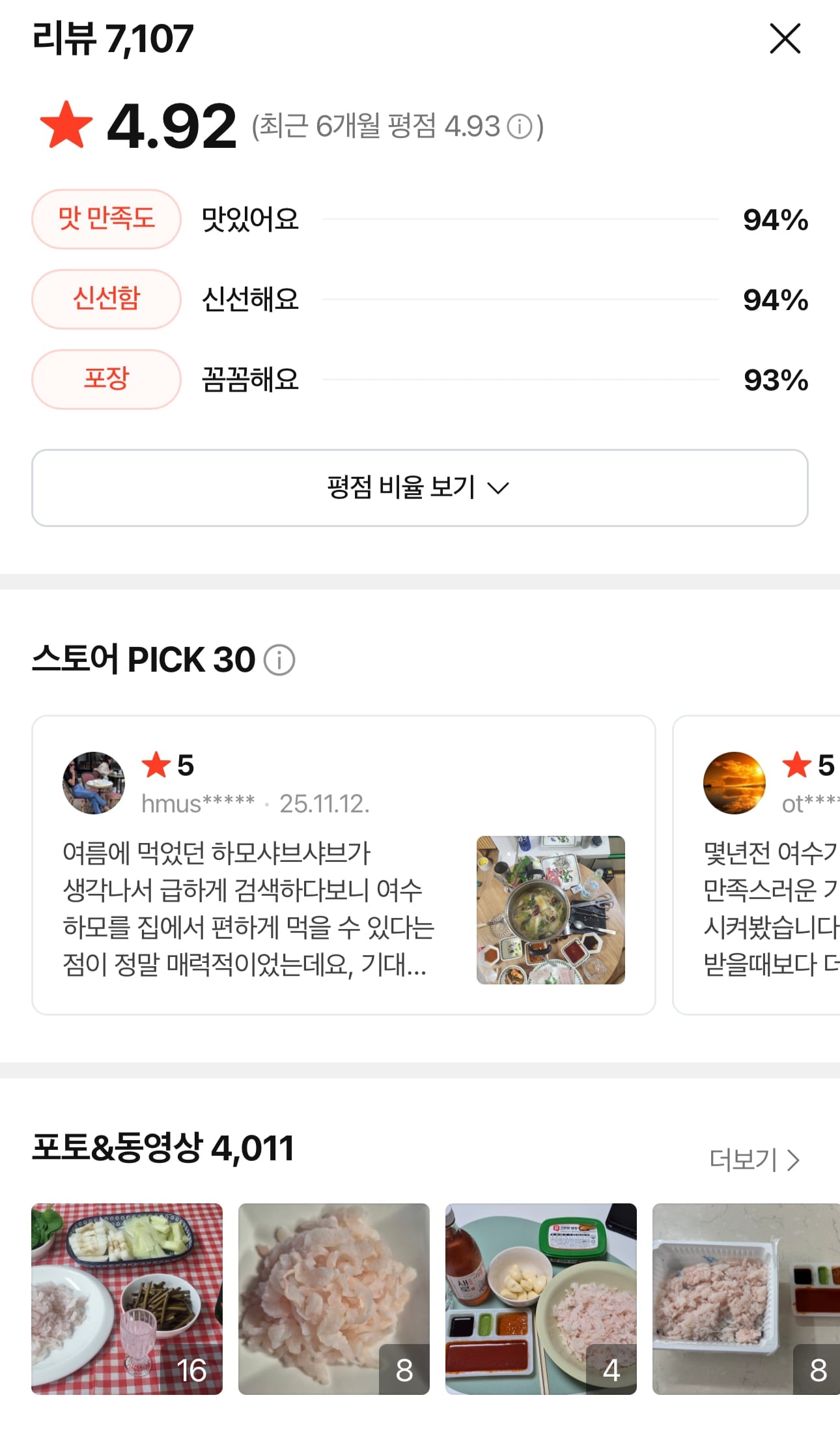Image resolution: width=840 pixels, height=1434 pixels.
Task: Select the 포장 filter chip
Action: point(106,379)
